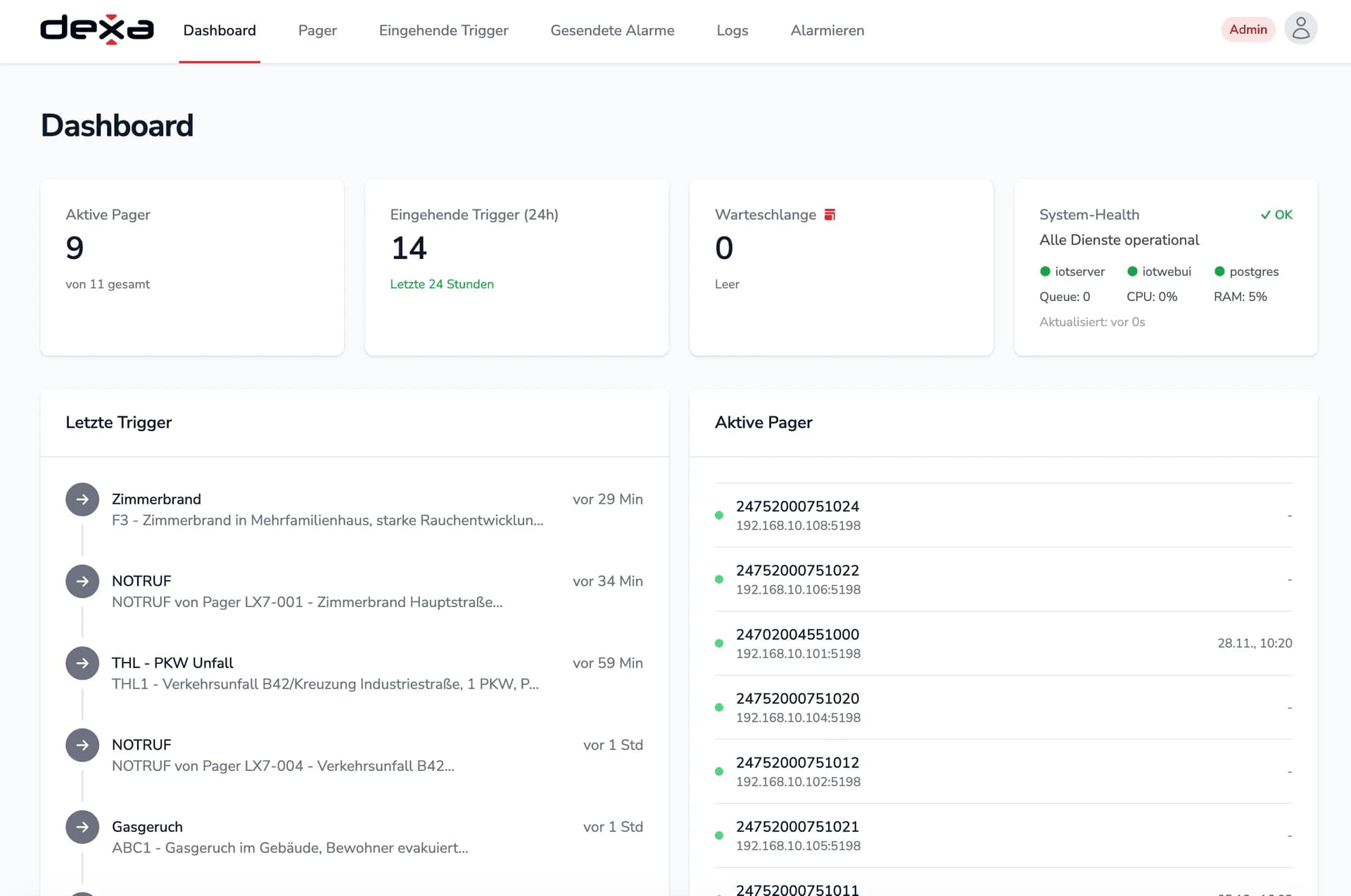This screenshot has height=896, width=1351.
Task: Open the user profile avatar icon
Action: click(x=1300, y=29)
